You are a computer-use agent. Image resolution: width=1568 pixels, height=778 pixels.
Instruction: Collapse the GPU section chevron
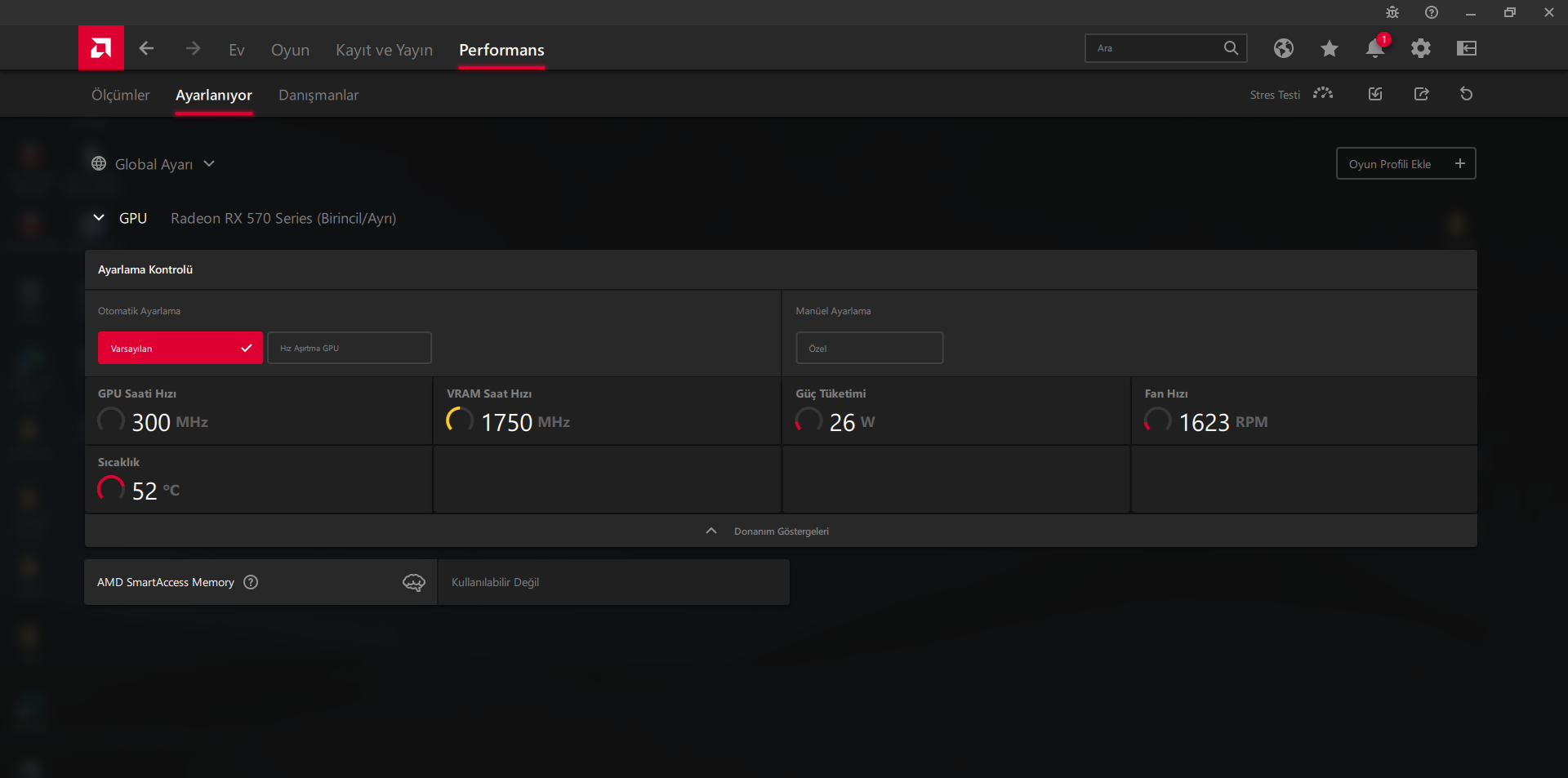[99, 218]
